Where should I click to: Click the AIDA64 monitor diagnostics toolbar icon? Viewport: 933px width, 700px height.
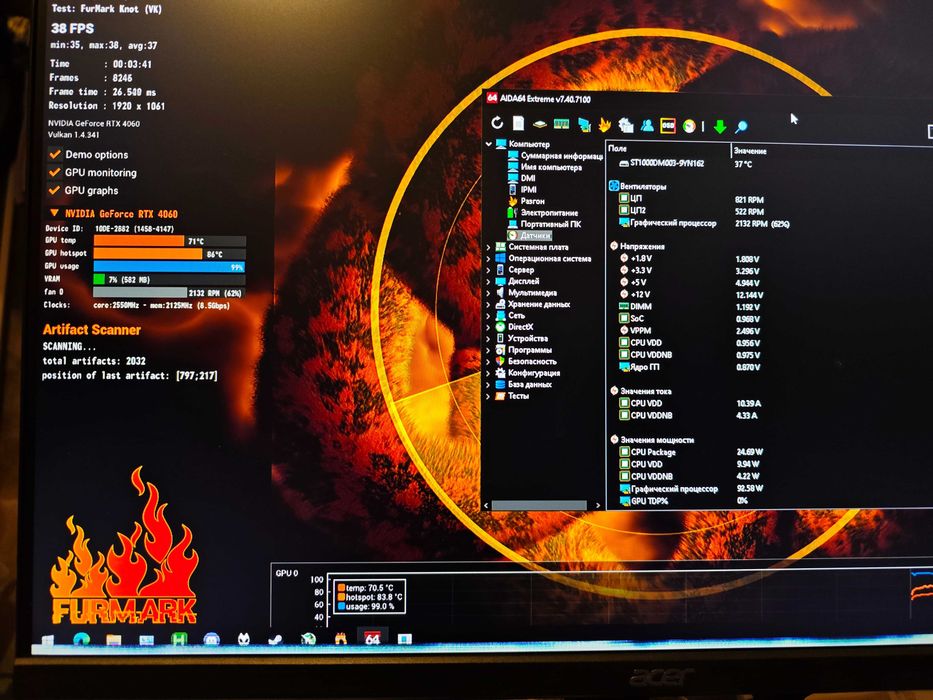[x=584, y=124]
